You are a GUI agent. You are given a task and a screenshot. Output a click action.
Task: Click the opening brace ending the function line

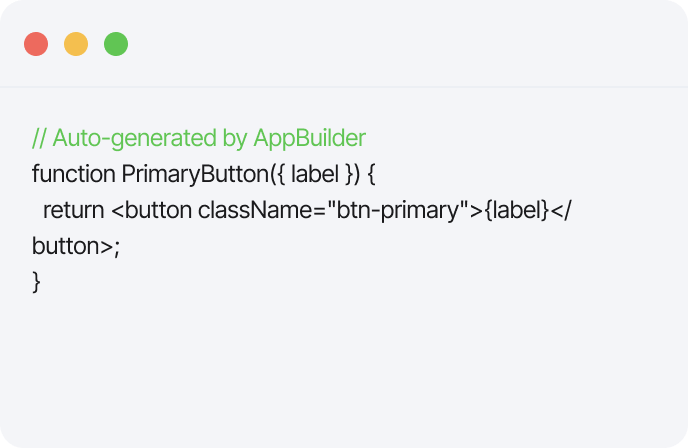pyautogui.click(x=370, y=173)
